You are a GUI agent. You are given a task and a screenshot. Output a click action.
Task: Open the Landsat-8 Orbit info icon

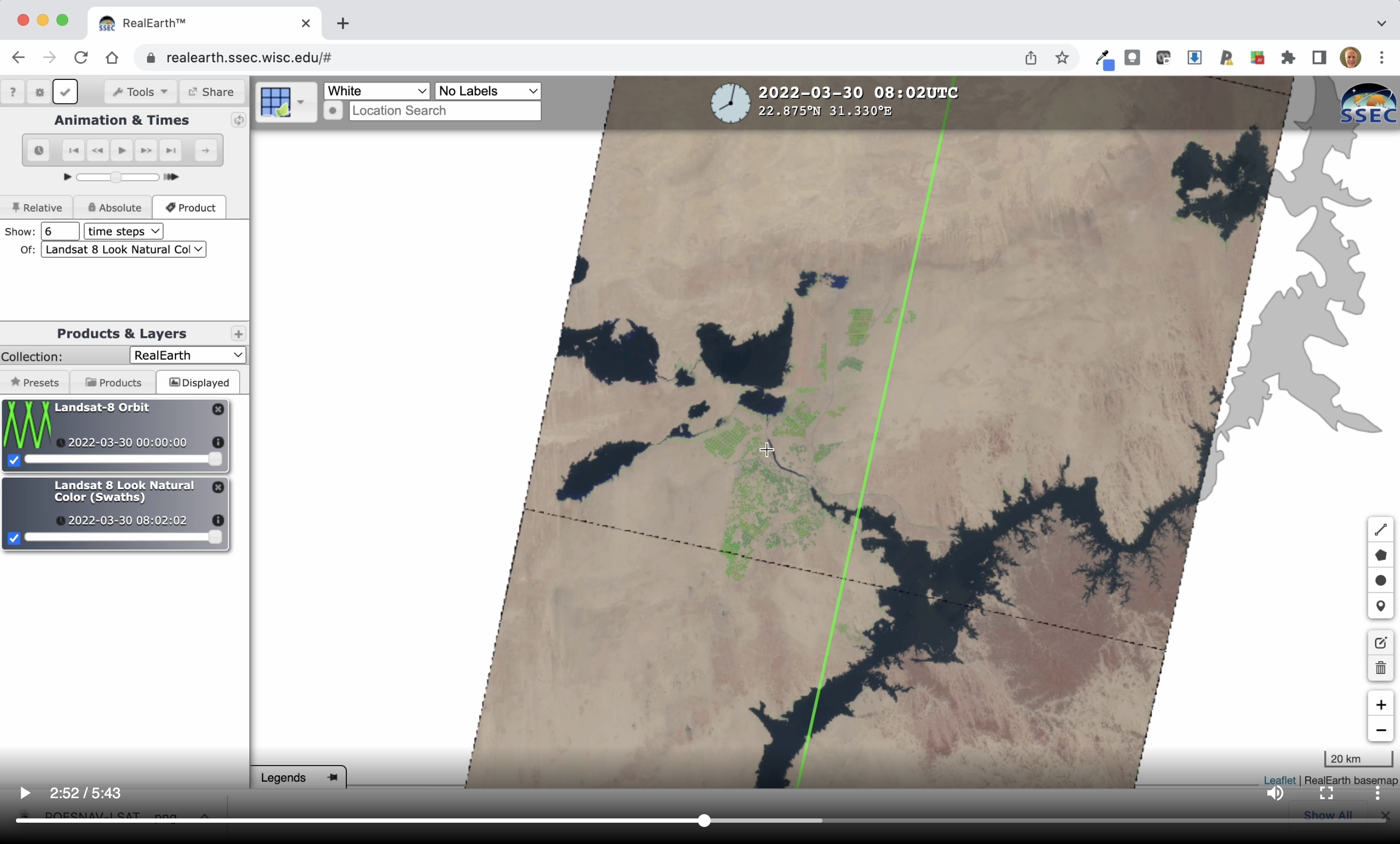click(217, 442)
